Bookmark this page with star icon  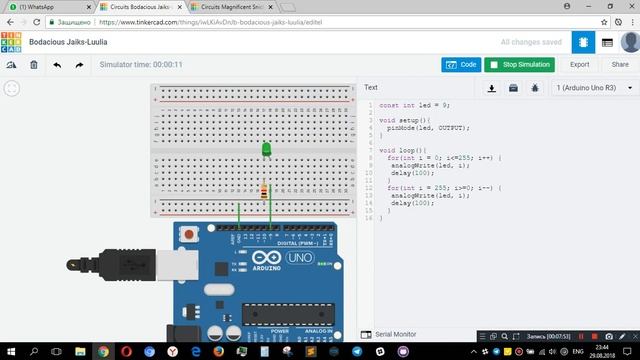click(604, 22)
